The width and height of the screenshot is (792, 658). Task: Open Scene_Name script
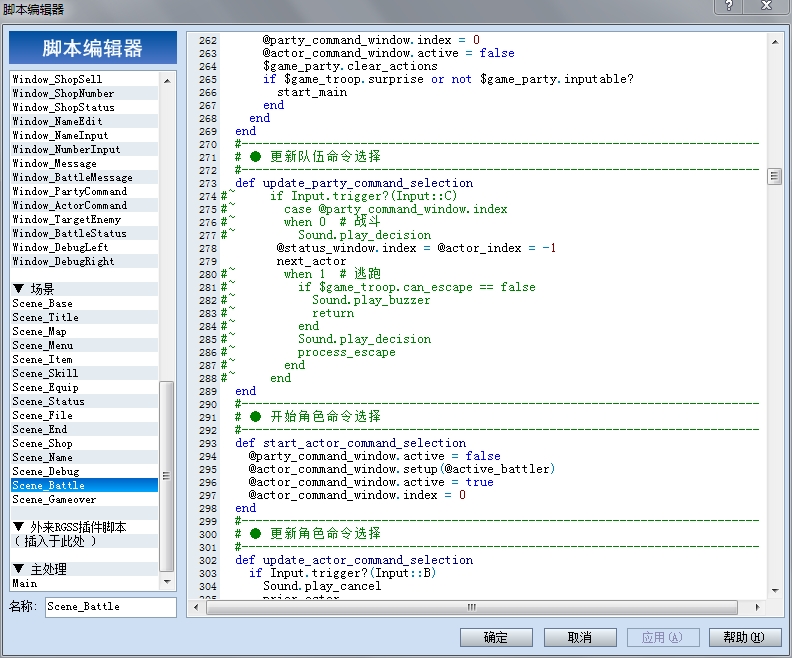84,458
